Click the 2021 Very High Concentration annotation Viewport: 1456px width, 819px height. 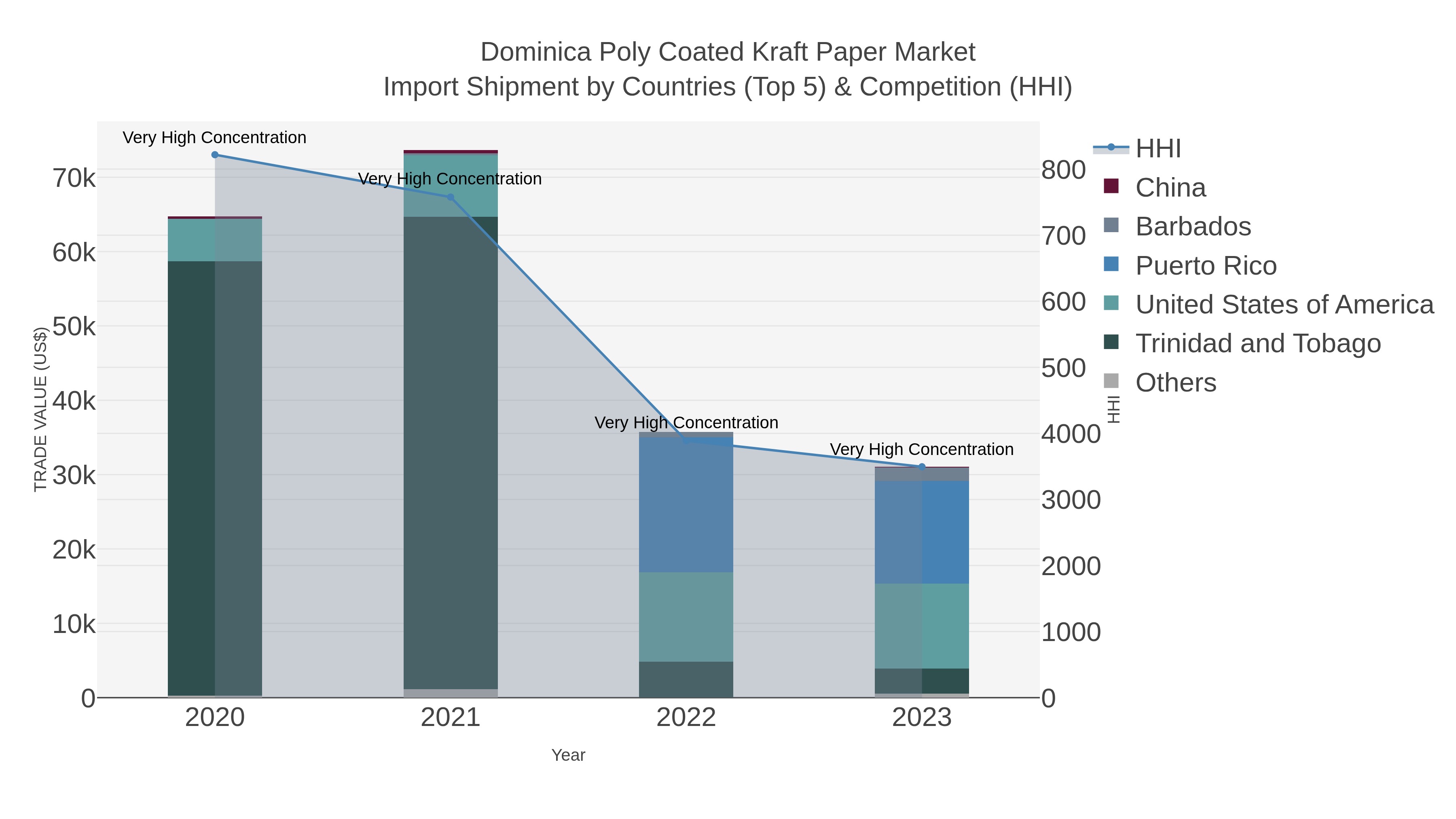(450, 179)
